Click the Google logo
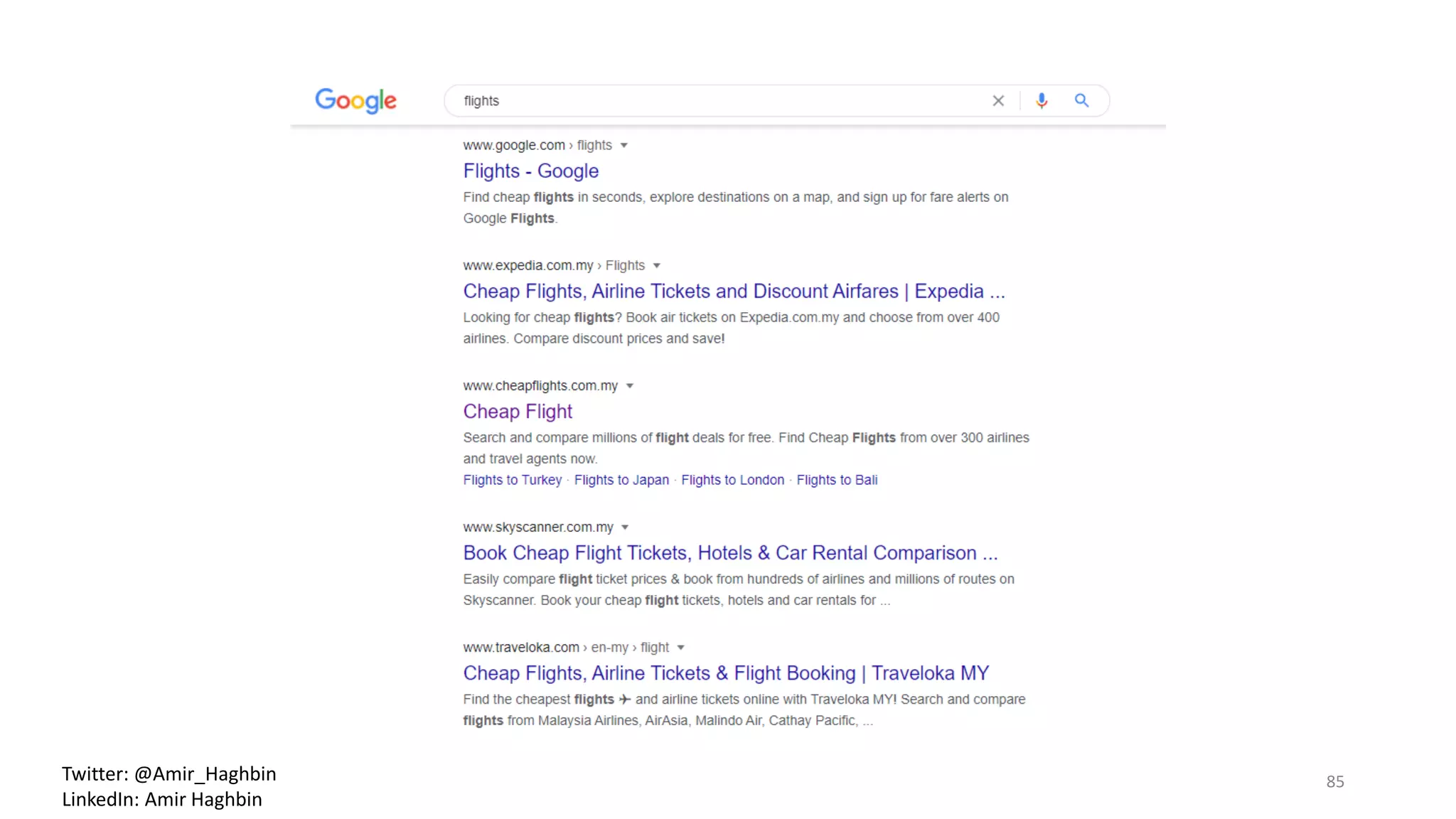Screen dimensions: 1456x819 [x=355, y=100]
